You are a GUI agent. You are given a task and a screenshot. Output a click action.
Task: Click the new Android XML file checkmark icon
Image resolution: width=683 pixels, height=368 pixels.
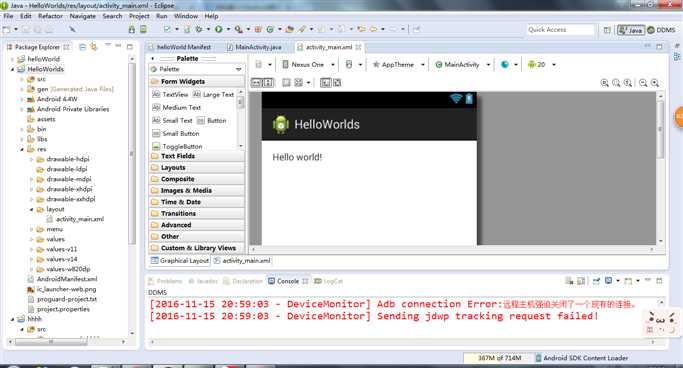tap(167, 29)
